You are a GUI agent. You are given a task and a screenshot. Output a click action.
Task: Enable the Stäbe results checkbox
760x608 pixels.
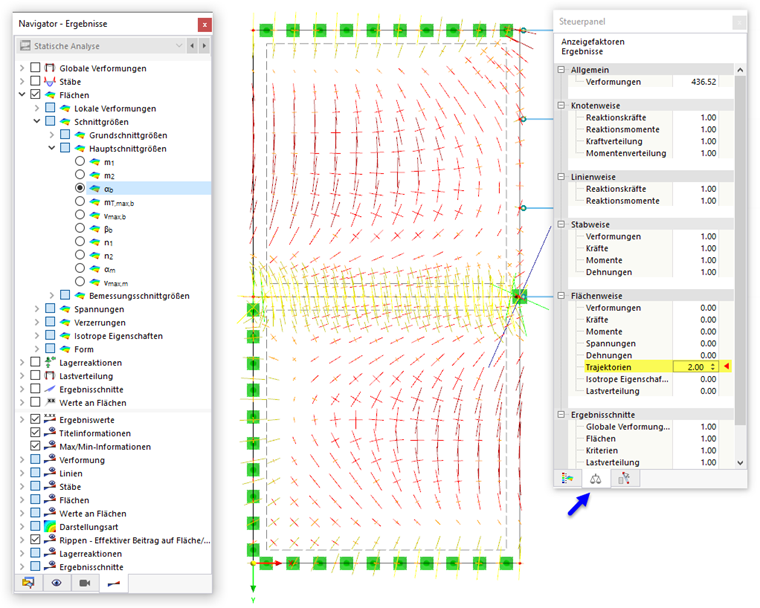point(35,81)
